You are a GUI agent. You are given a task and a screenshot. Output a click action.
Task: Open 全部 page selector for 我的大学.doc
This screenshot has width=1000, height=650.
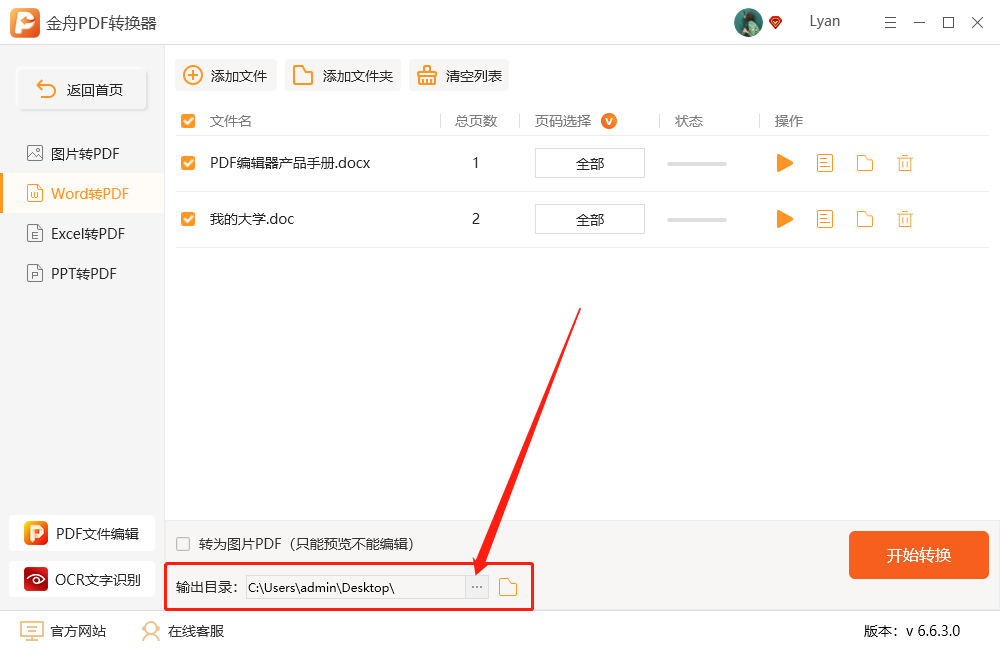click(590, 219)
